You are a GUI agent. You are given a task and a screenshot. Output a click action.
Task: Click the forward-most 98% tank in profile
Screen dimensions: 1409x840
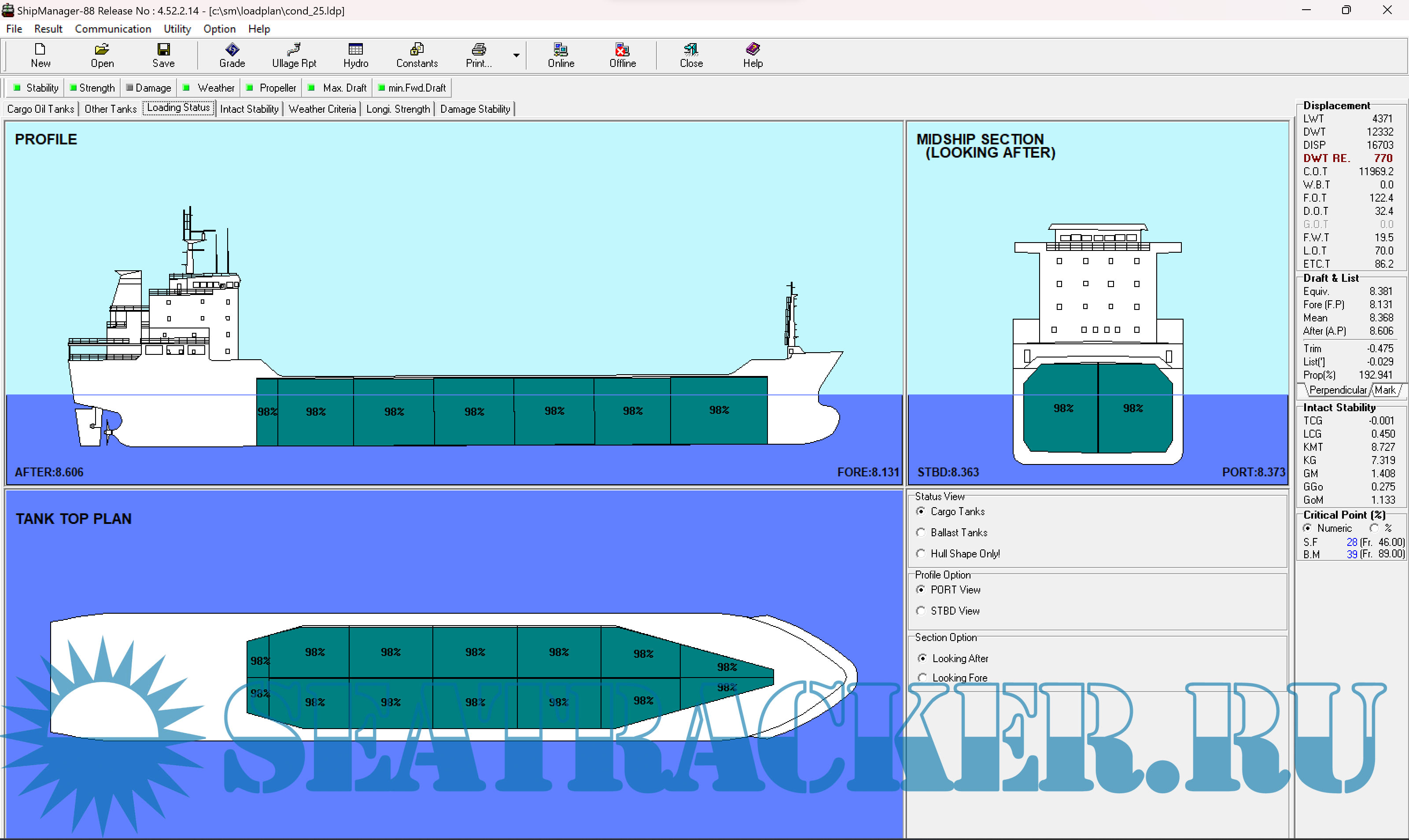pos(719,410)
